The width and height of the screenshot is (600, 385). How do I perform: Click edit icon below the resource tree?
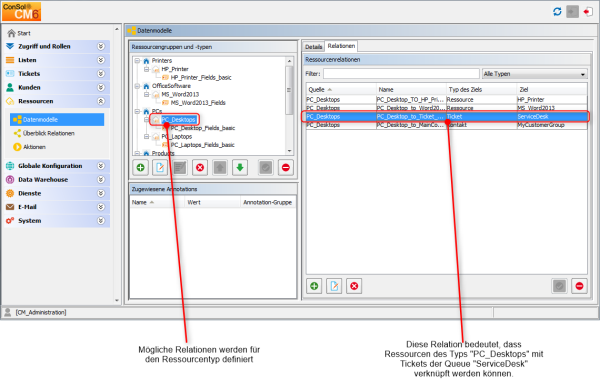pos(160,168)
